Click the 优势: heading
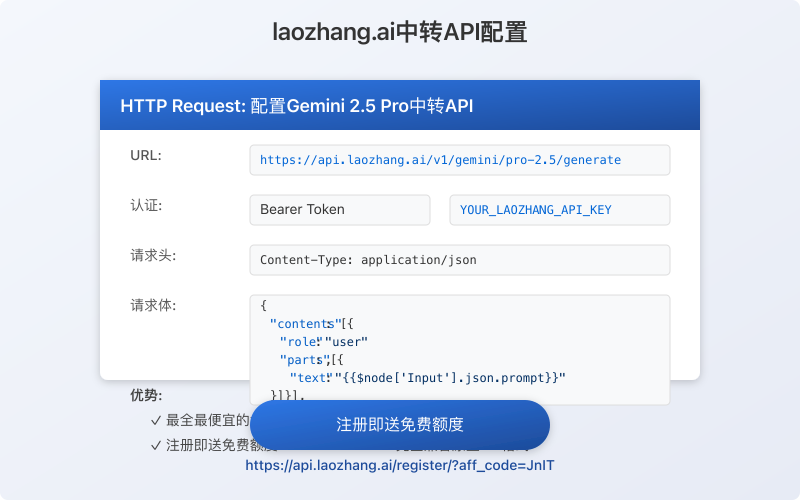 point(146,395)
